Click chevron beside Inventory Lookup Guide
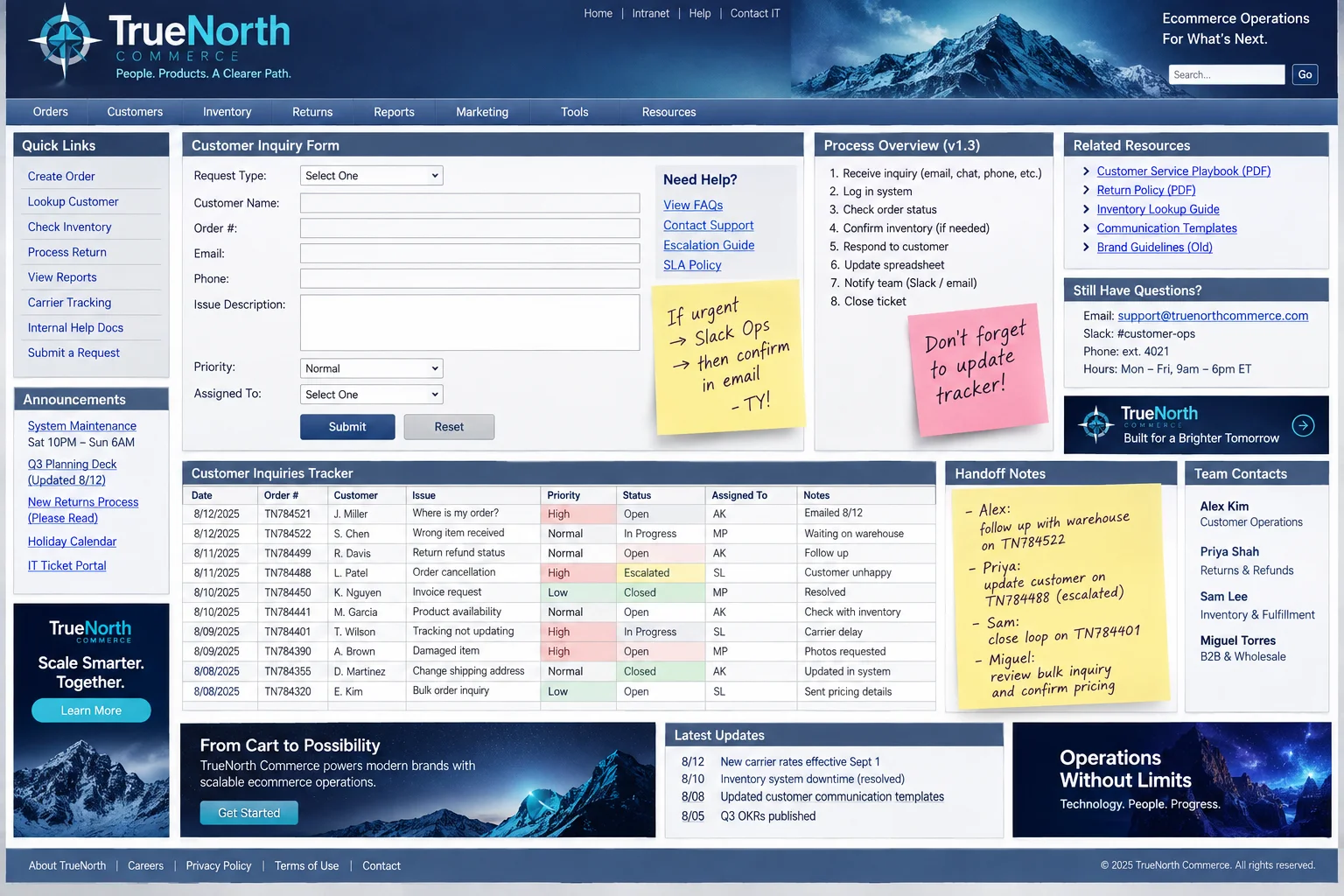1344x896 pixels. click(x=1086, y=209)
